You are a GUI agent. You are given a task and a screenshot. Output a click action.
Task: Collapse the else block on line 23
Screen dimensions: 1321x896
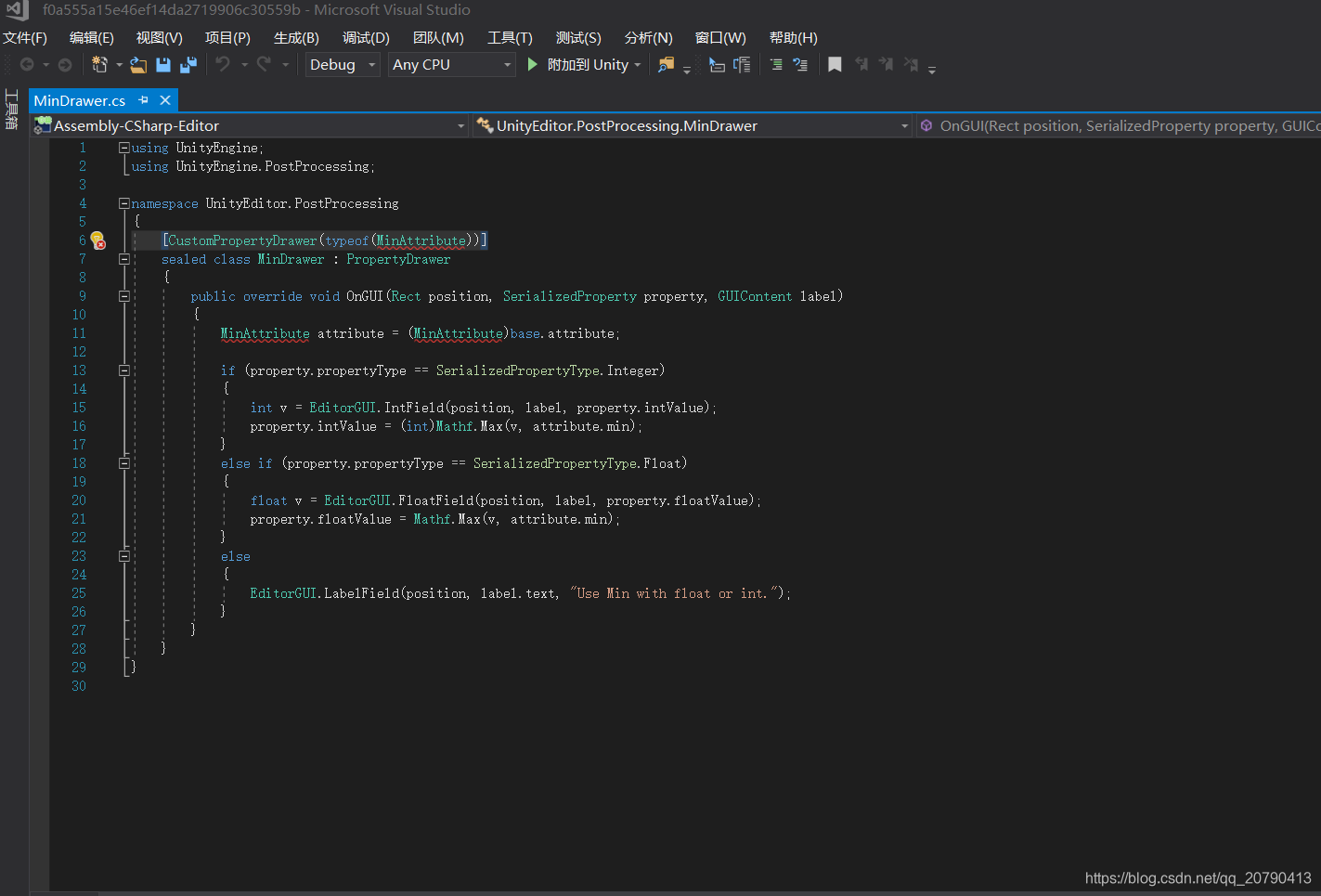(123, 556)
